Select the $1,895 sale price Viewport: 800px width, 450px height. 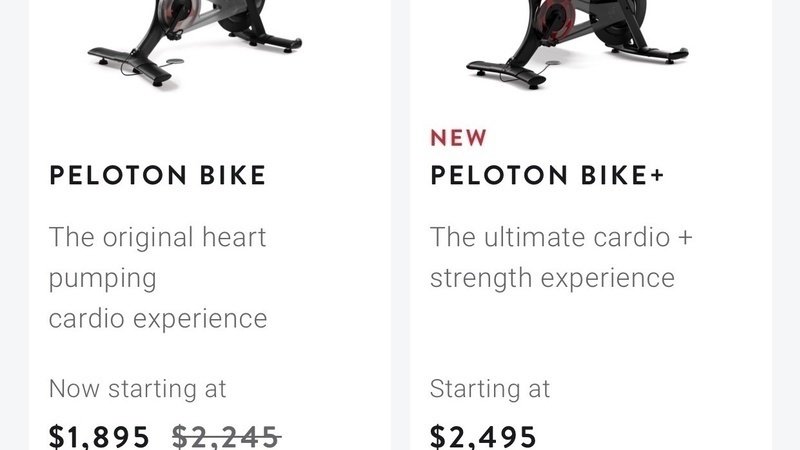tap(100, 436)
